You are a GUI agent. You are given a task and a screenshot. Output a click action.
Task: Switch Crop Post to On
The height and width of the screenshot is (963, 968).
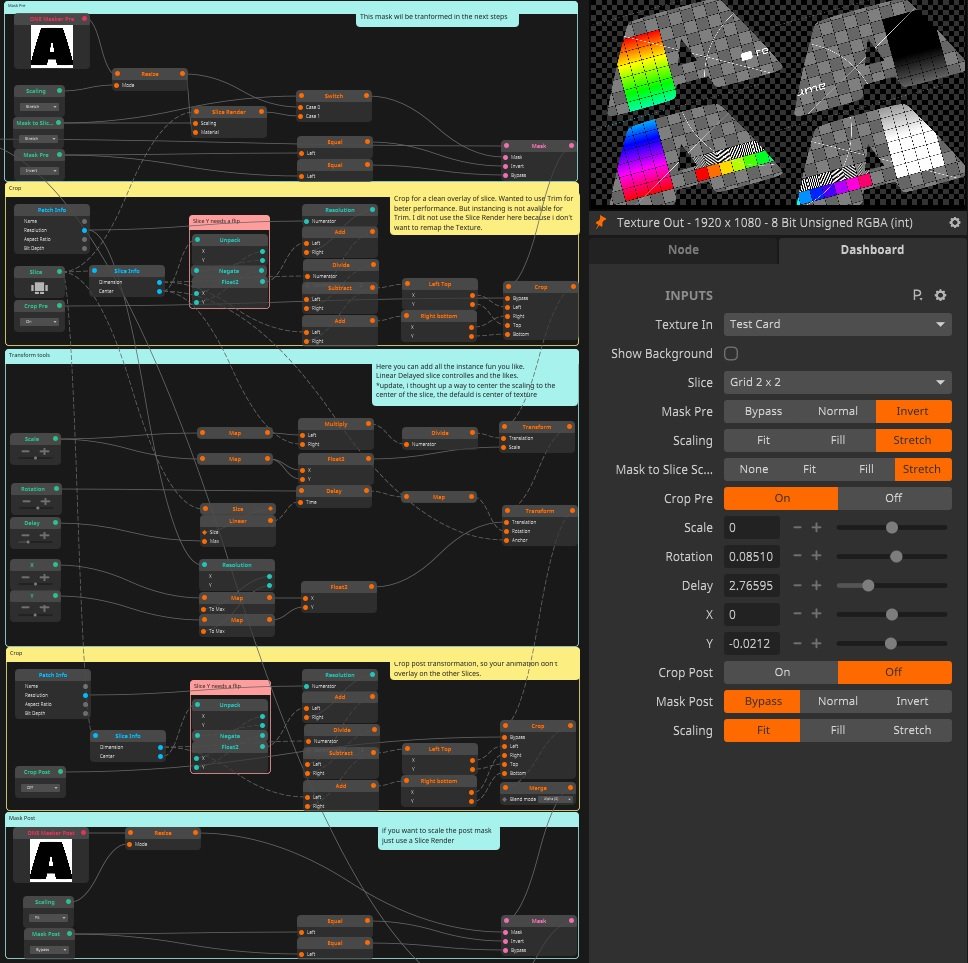[781, 672]
